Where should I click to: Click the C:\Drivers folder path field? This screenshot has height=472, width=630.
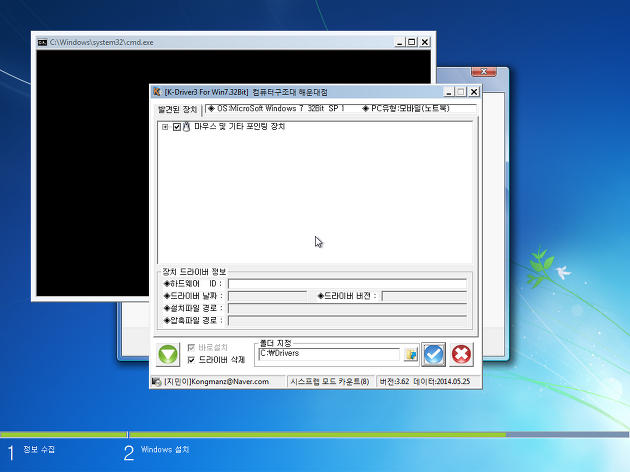329,354
